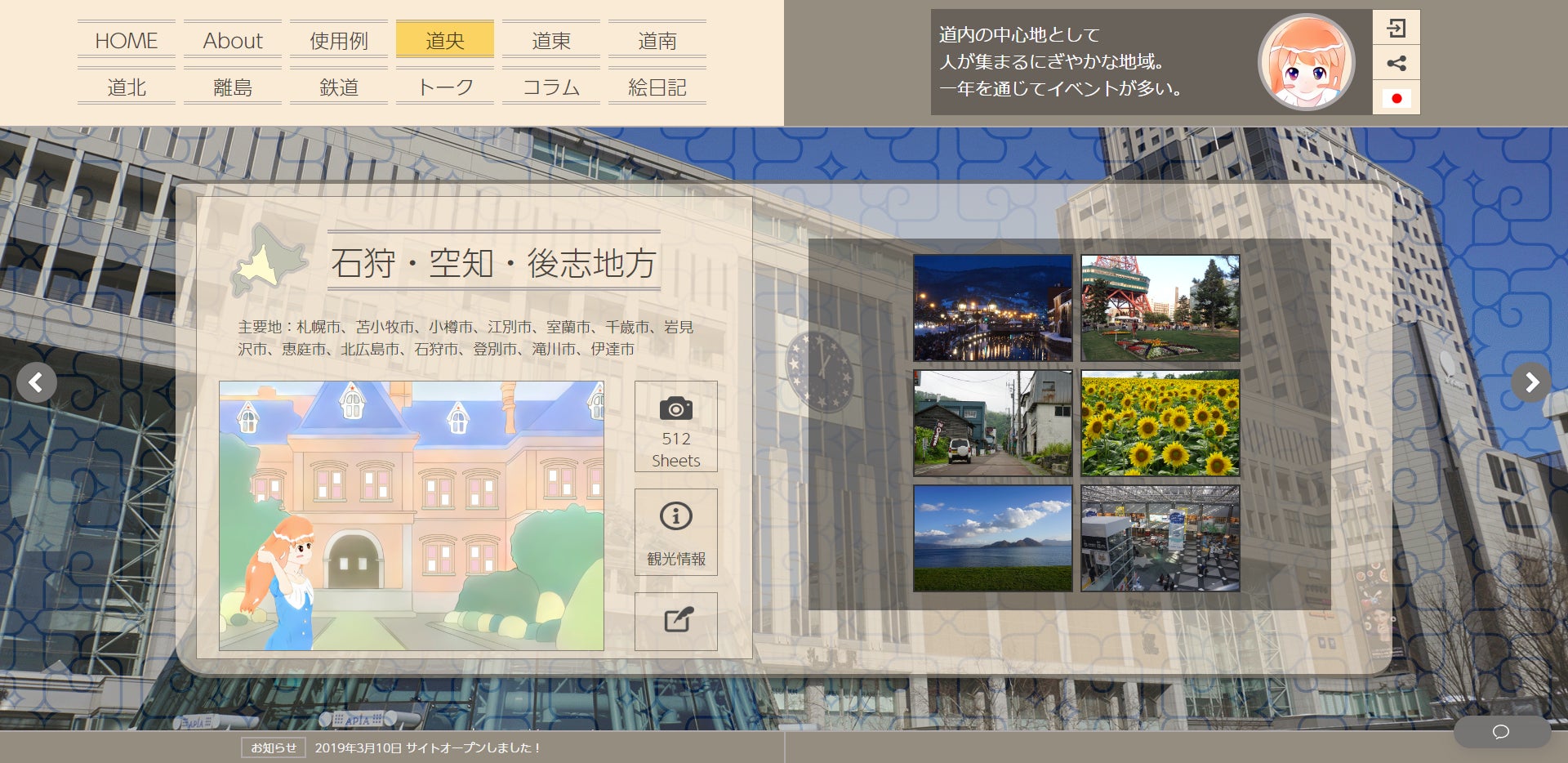Click the illustrated red brick building image
Viewport: 1568px width, 763px height.
(x=412, y=515)
